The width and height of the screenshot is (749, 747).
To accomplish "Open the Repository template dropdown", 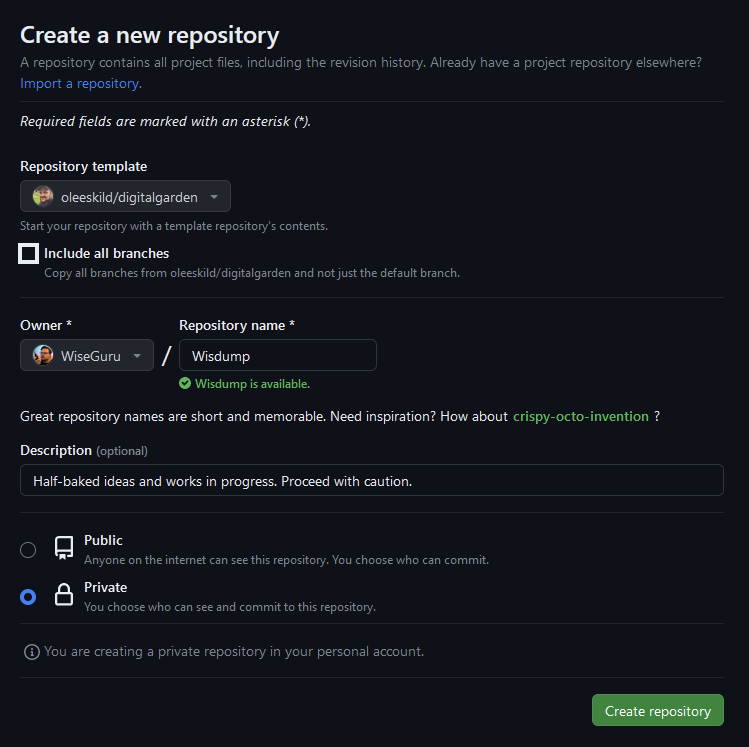I will (125, 197).
